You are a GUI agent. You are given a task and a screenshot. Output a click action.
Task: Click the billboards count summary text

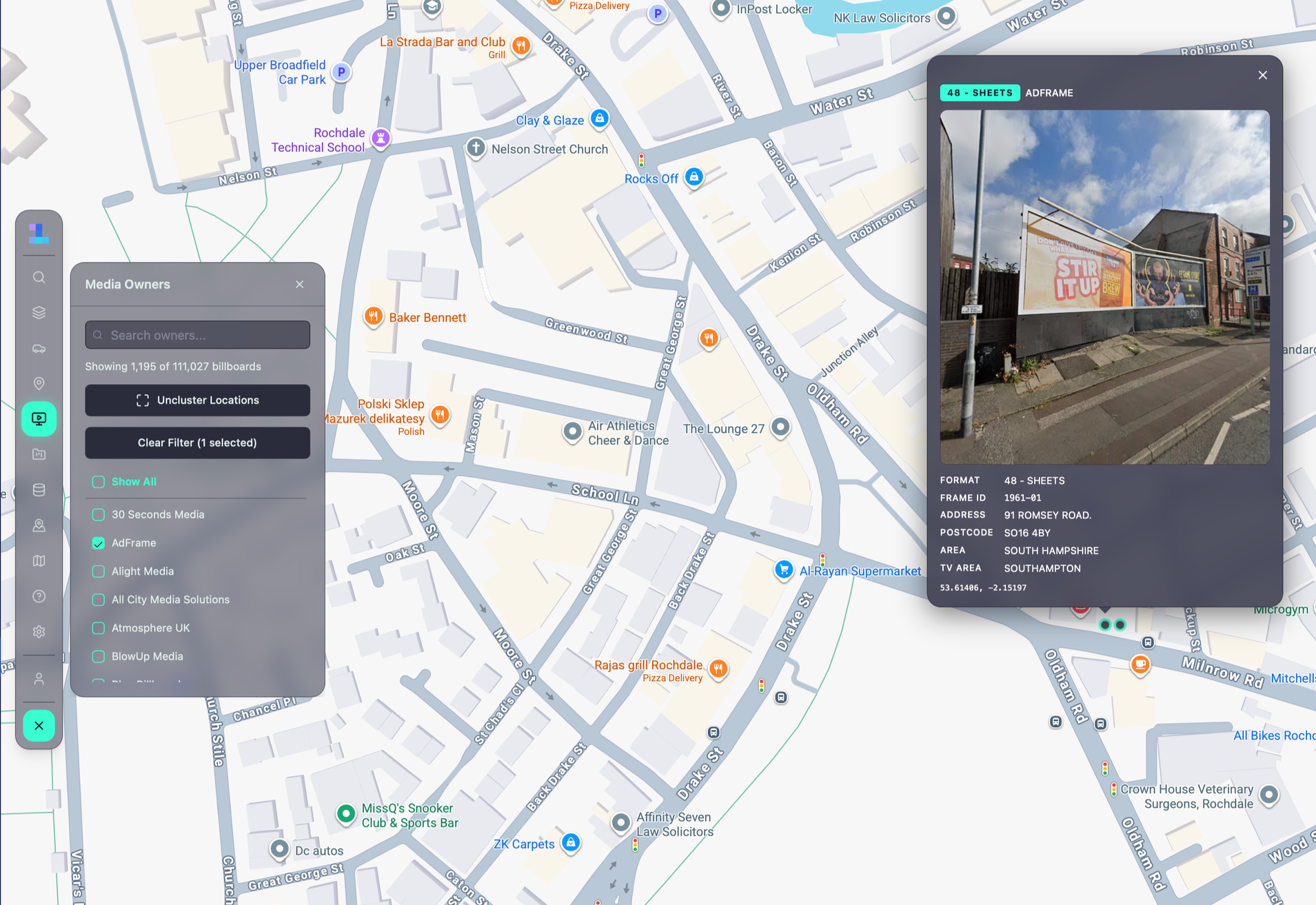[x=173, y=367]
